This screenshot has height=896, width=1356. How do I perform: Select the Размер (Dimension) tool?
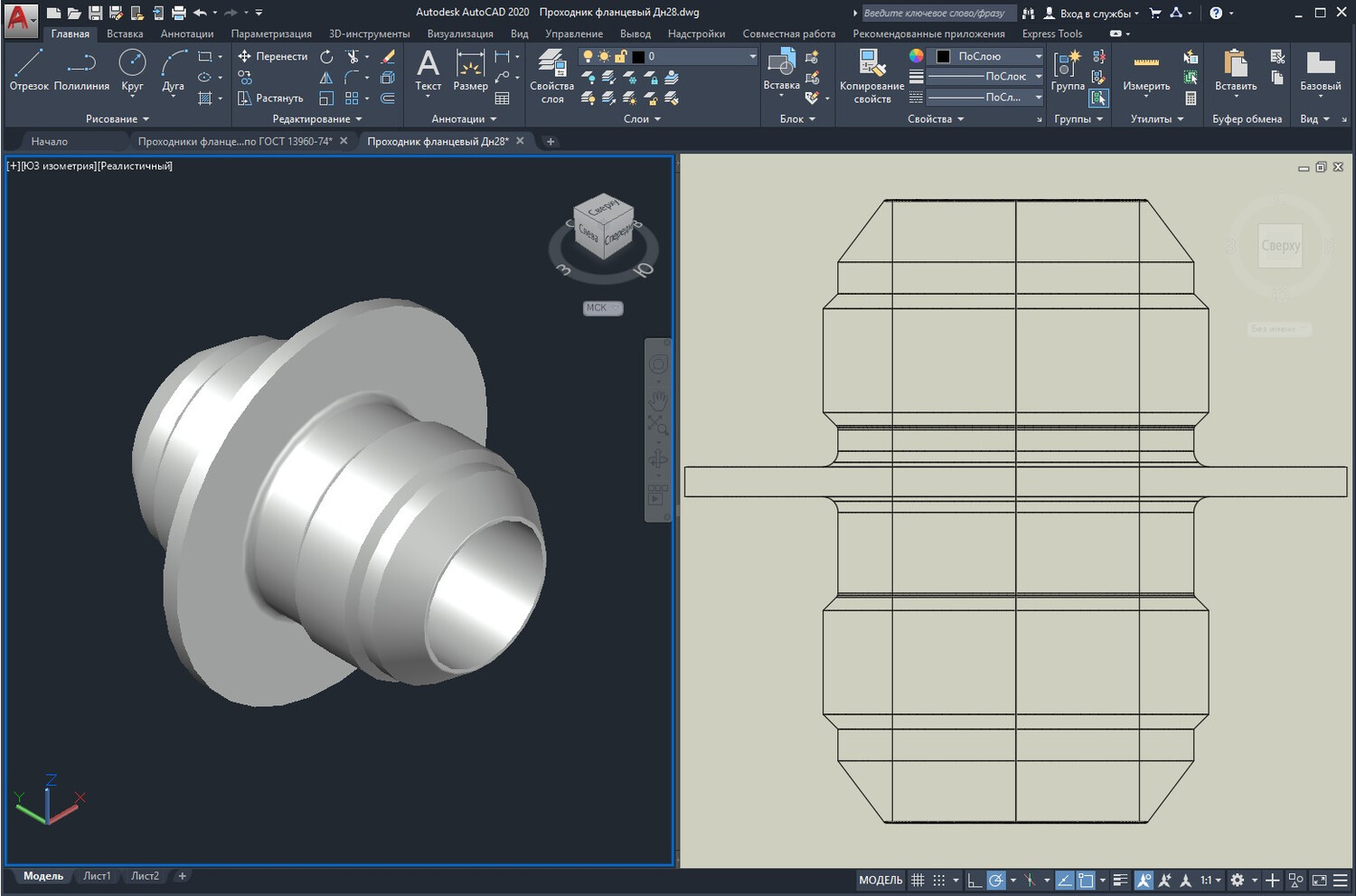click(x=470, y=71)
